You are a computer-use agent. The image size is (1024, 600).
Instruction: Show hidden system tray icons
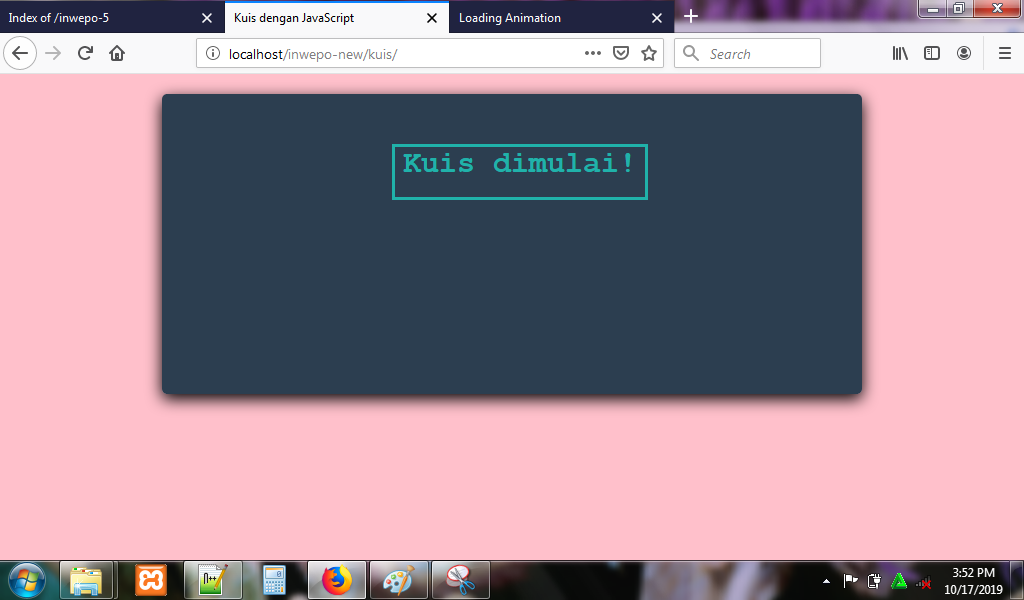pos(826,580)
